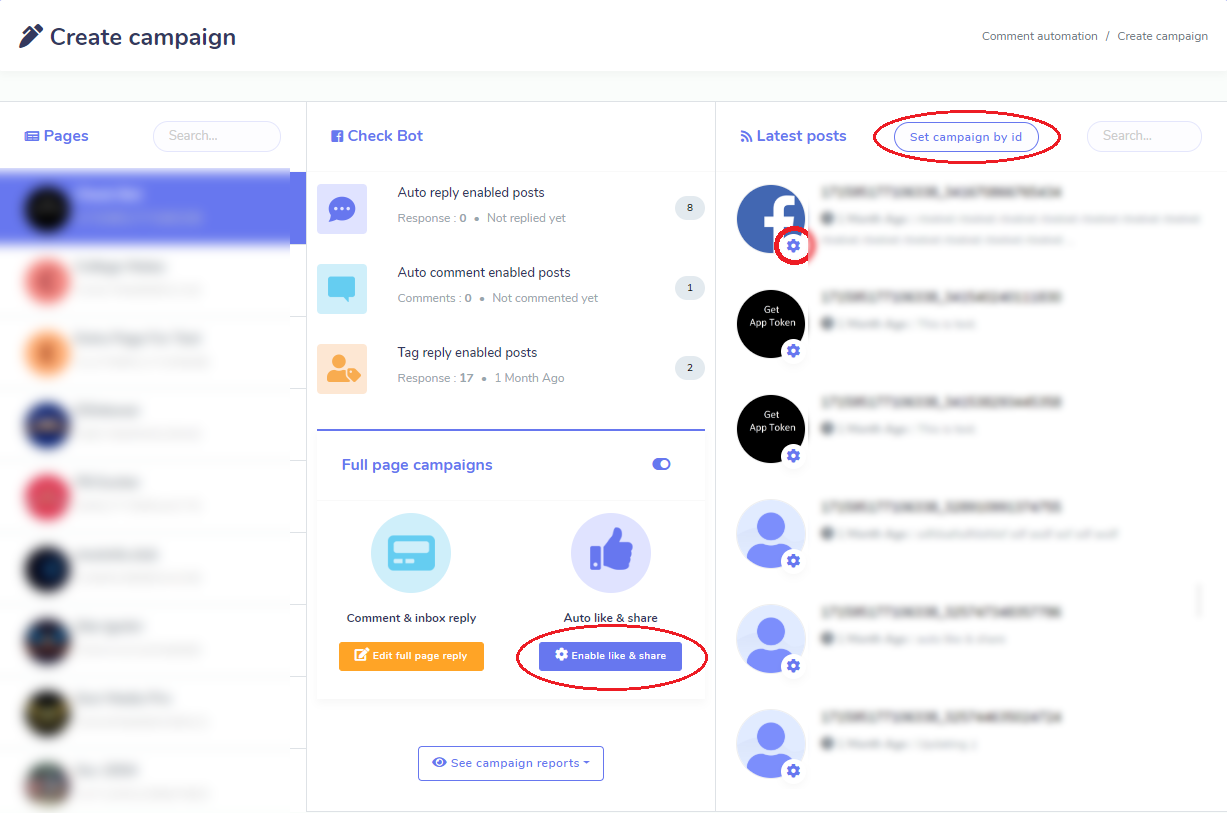
Task: Toggle the Full page campaigns switch
Action: pos(661,464)
